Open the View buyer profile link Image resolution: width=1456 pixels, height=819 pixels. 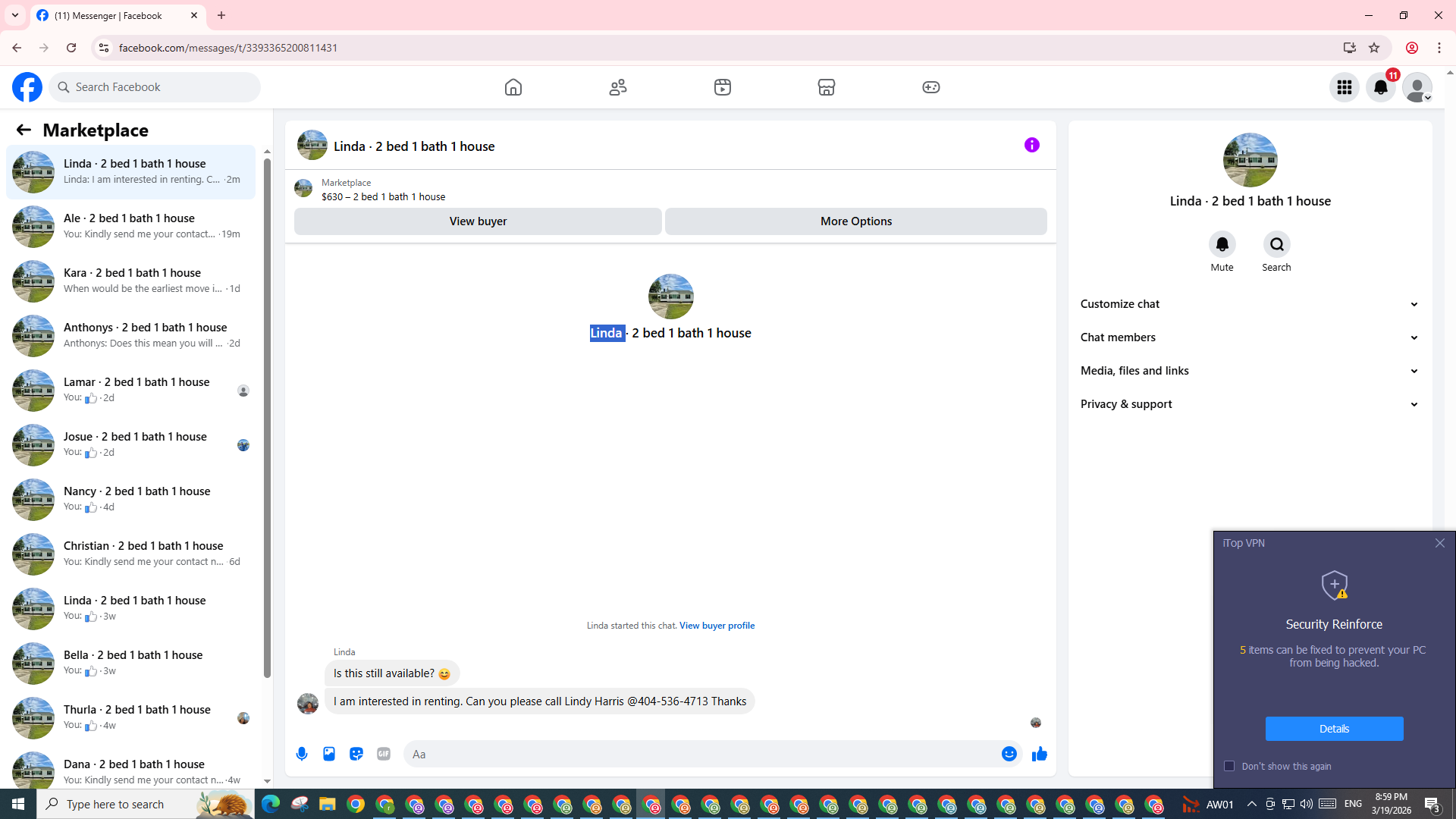[717, 626]
